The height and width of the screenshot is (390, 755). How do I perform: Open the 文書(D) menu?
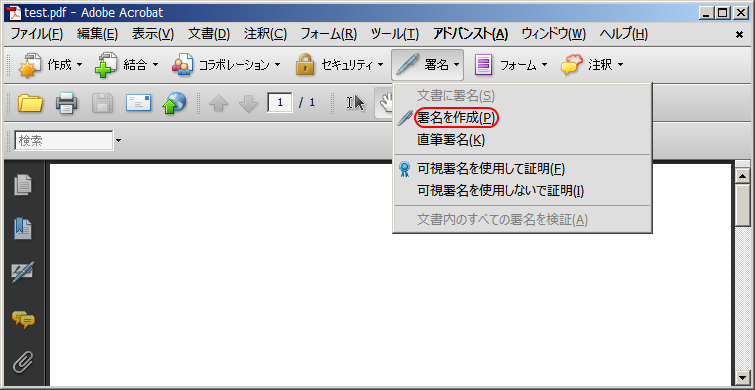pyautogui.click(x=209, y=34)
